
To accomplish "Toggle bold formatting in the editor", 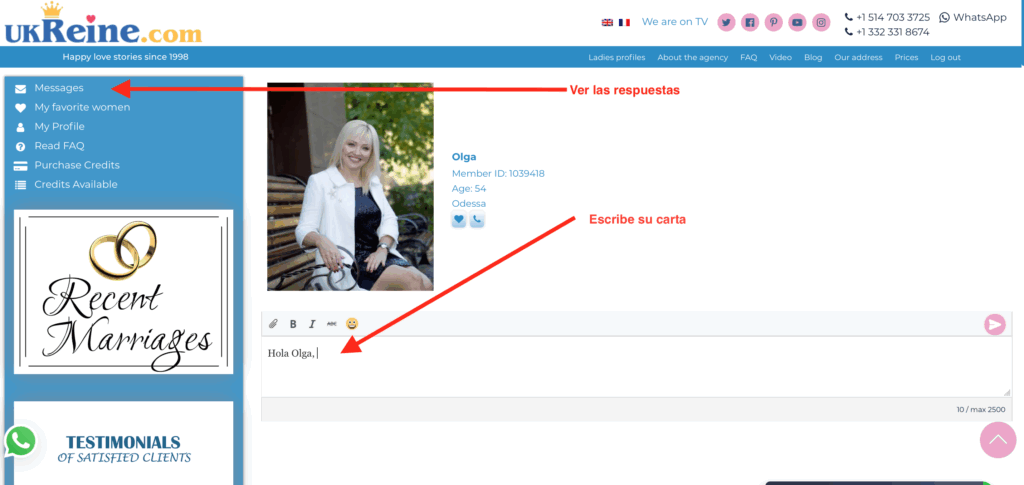I will click(x=293, y=324).
